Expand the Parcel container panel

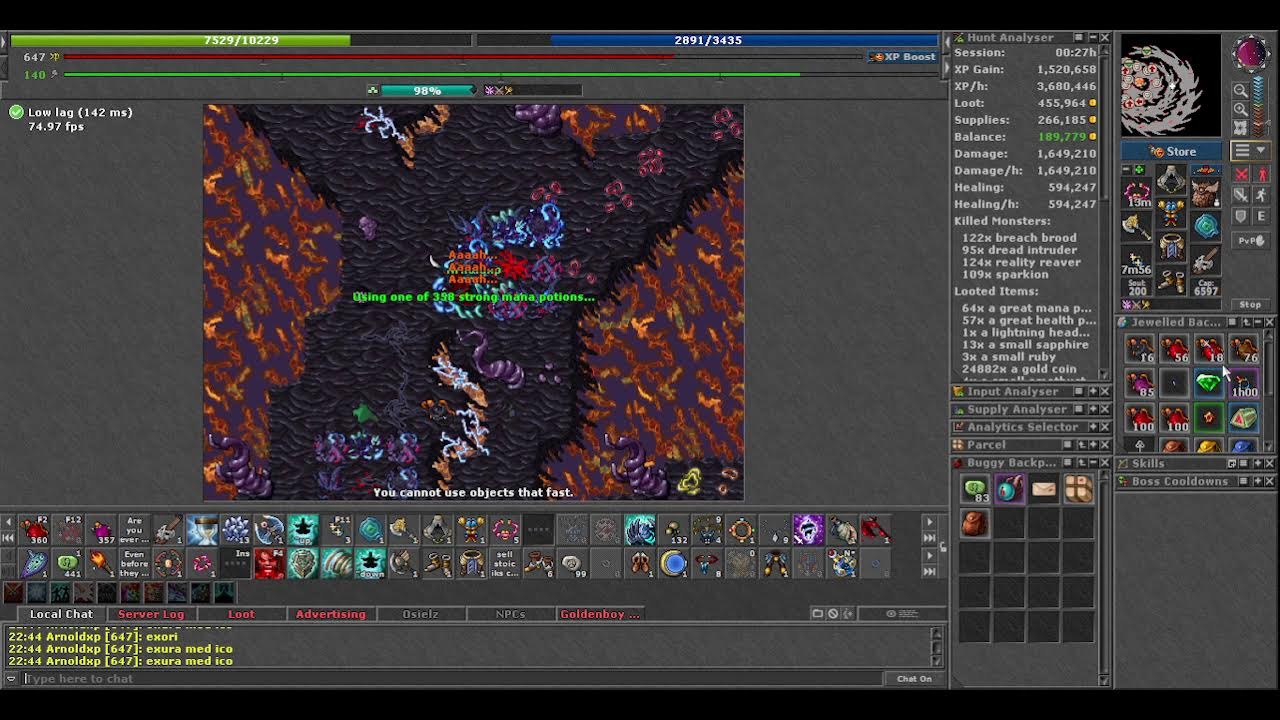point(1093,445)
